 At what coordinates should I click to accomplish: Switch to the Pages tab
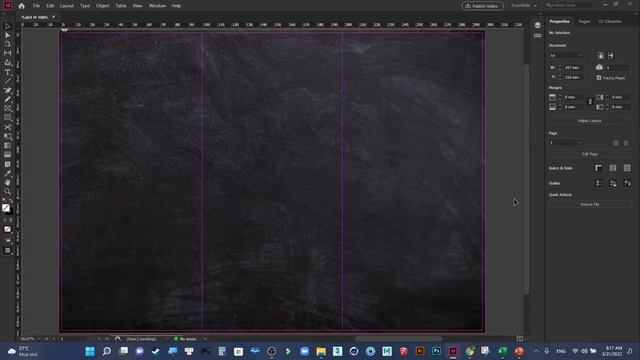point(584,21)
